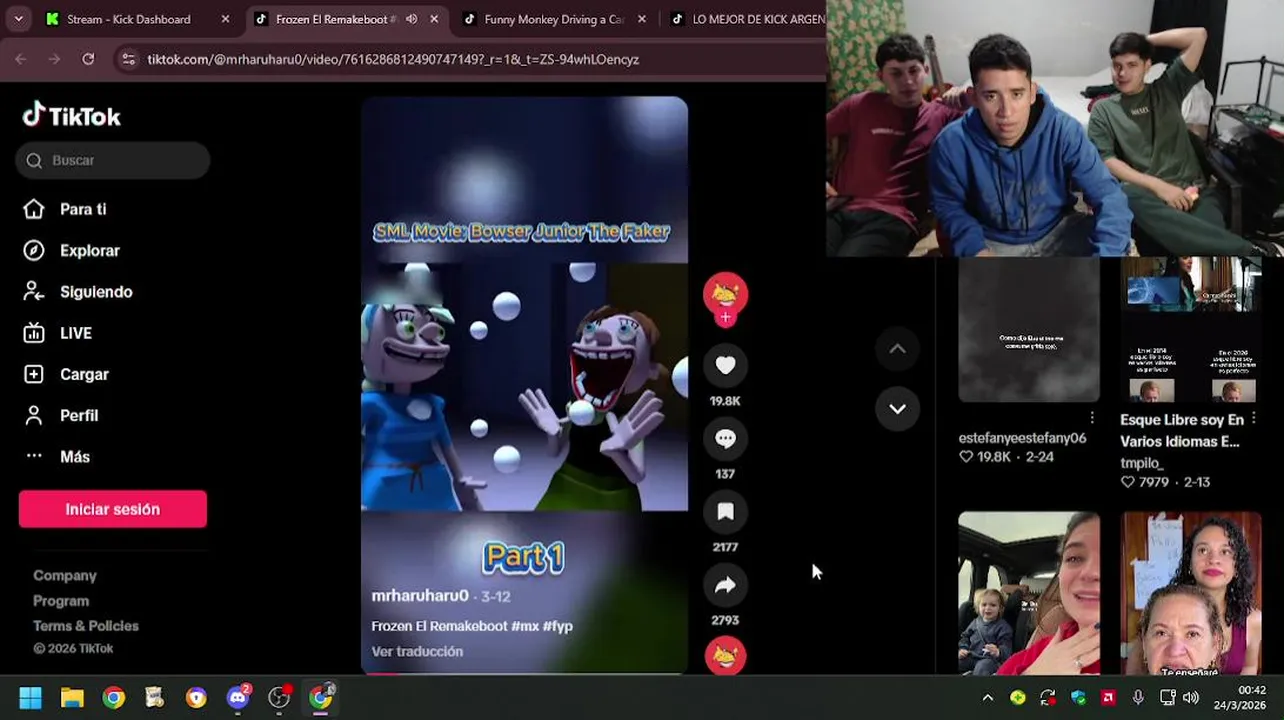This screenshot has height=720, width=1284.
Task: Expand the Más menu
Action: [56, 456]
